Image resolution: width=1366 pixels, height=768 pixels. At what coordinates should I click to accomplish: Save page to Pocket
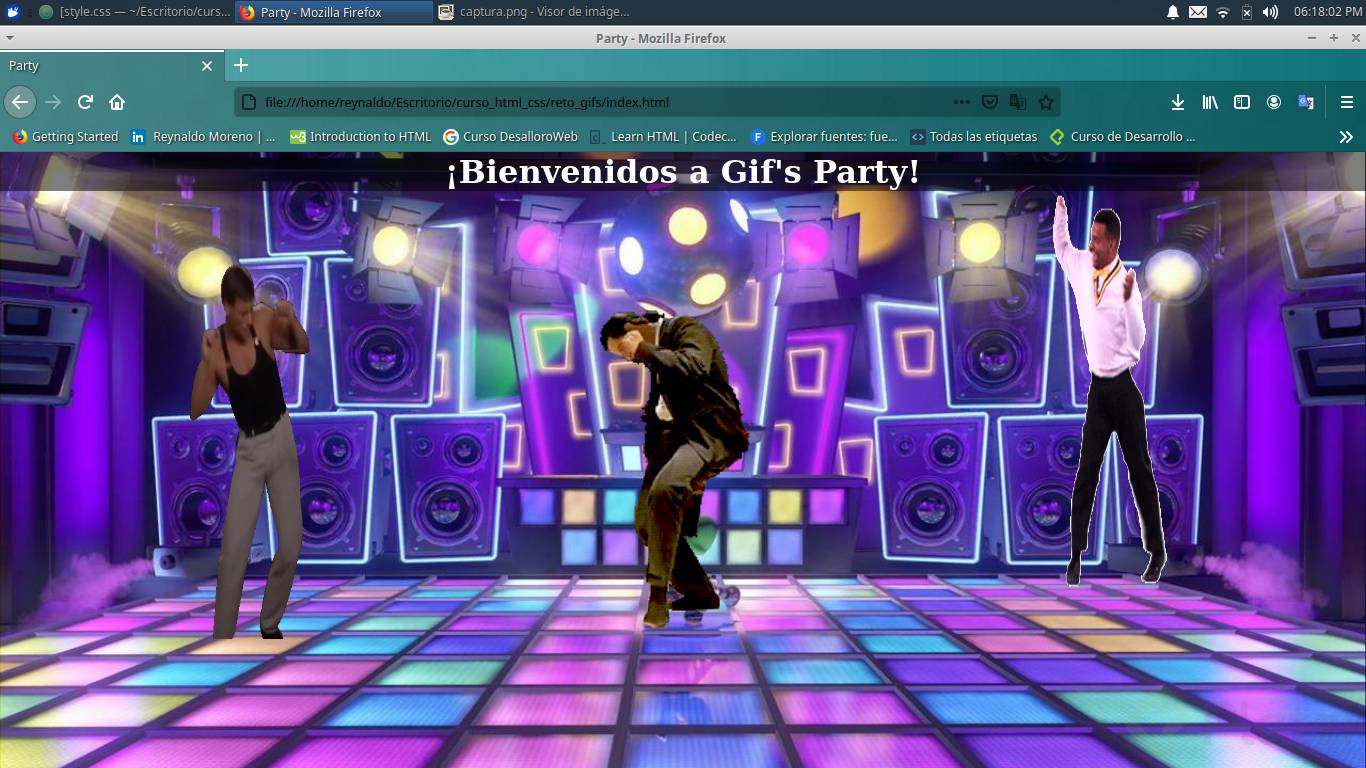pyautogui.click(x=990, y=101)
